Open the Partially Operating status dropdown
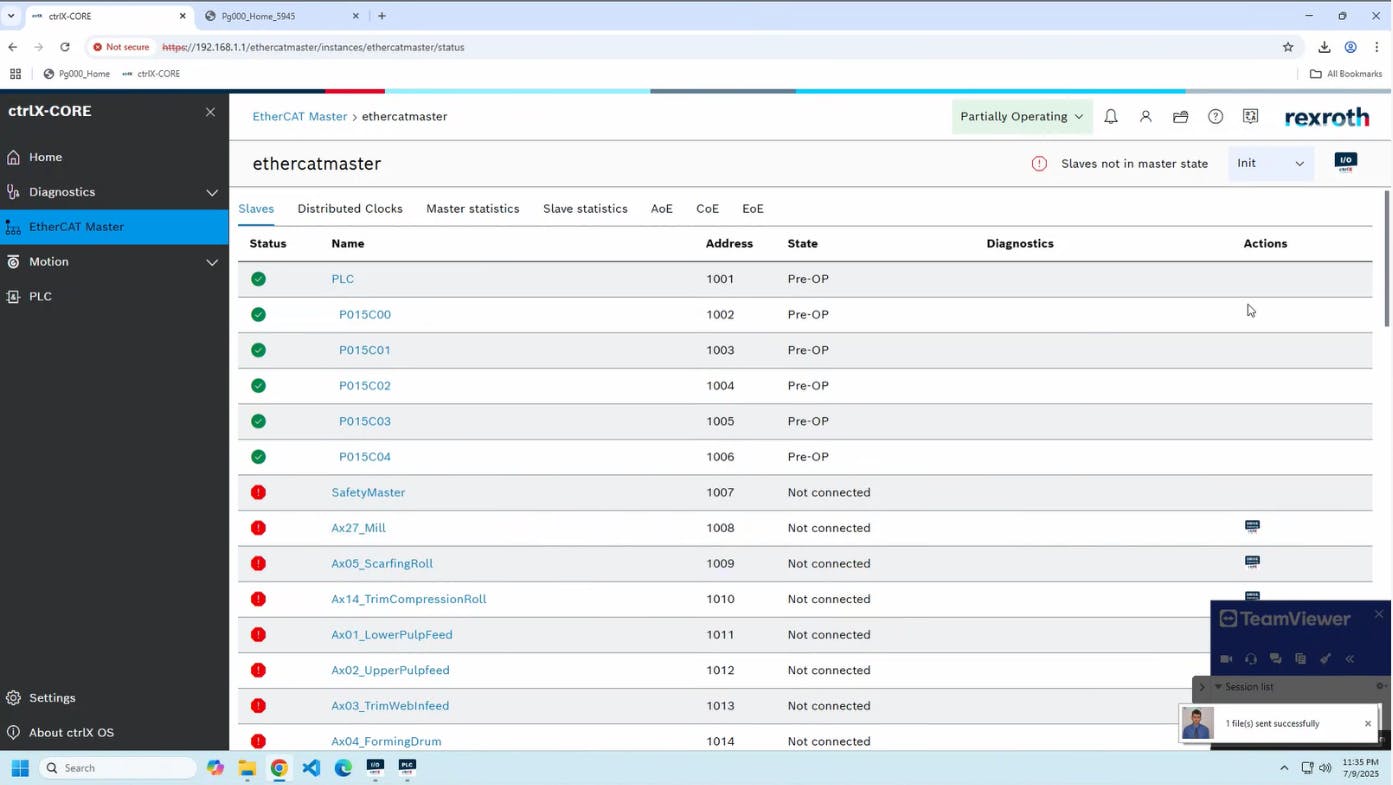The height and width of the screenshot is (785, 1393). tap(1021, 117)
